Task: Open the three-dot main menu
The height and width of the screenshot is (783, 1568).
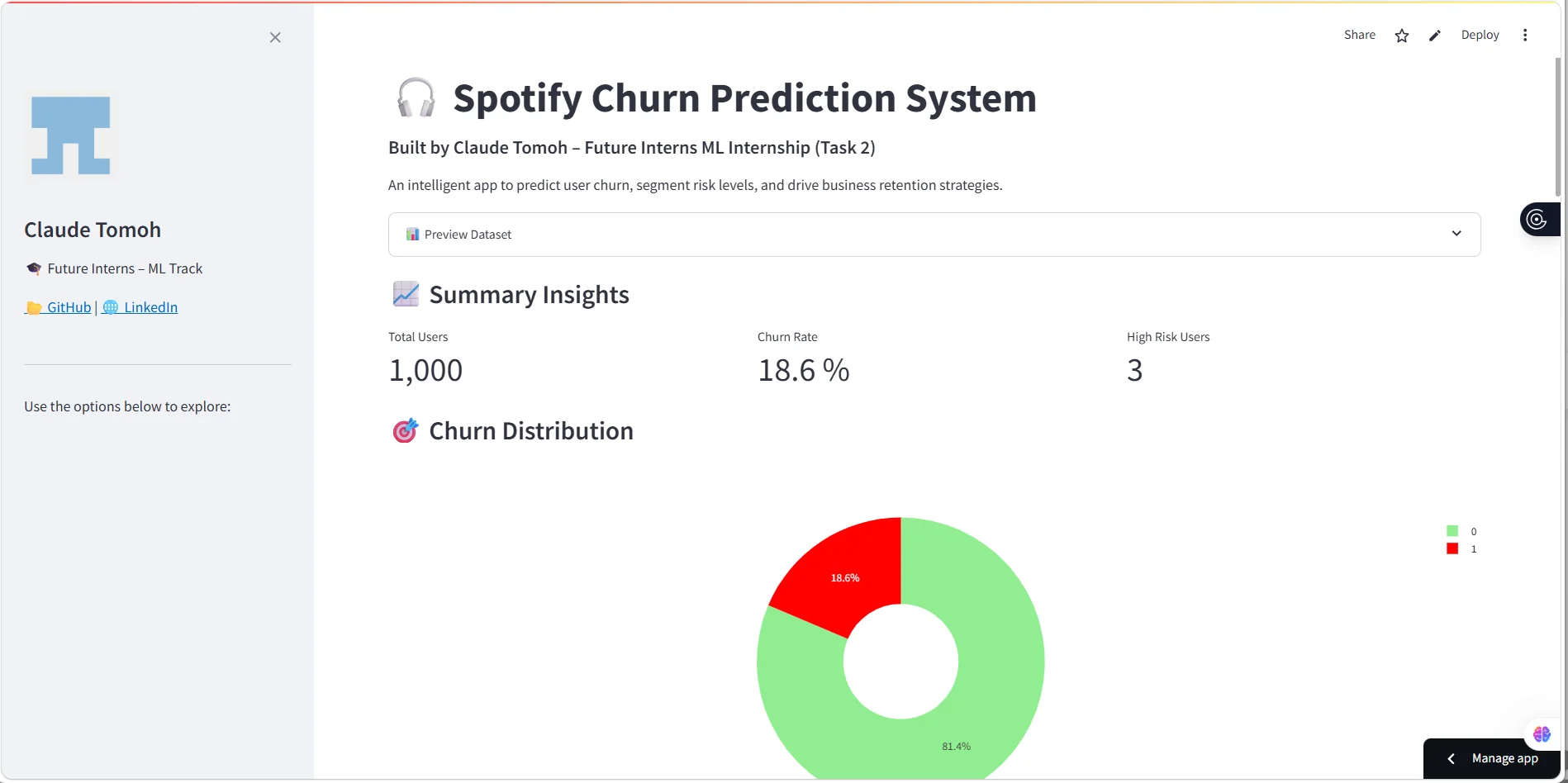Action: tap(1525, 35)
